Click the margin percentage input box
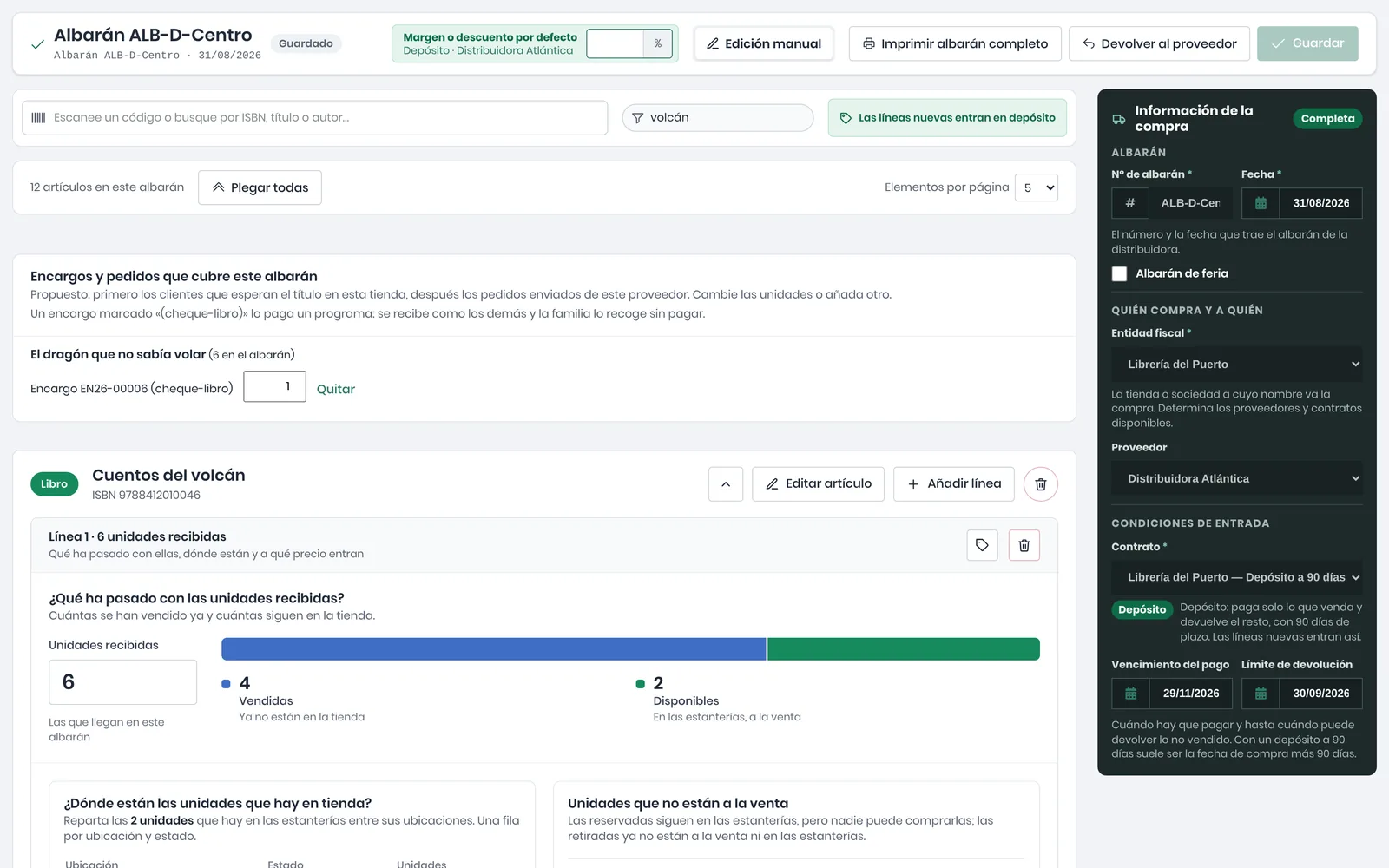This screenshot has height=868, width=1389. tap(616, 43)
